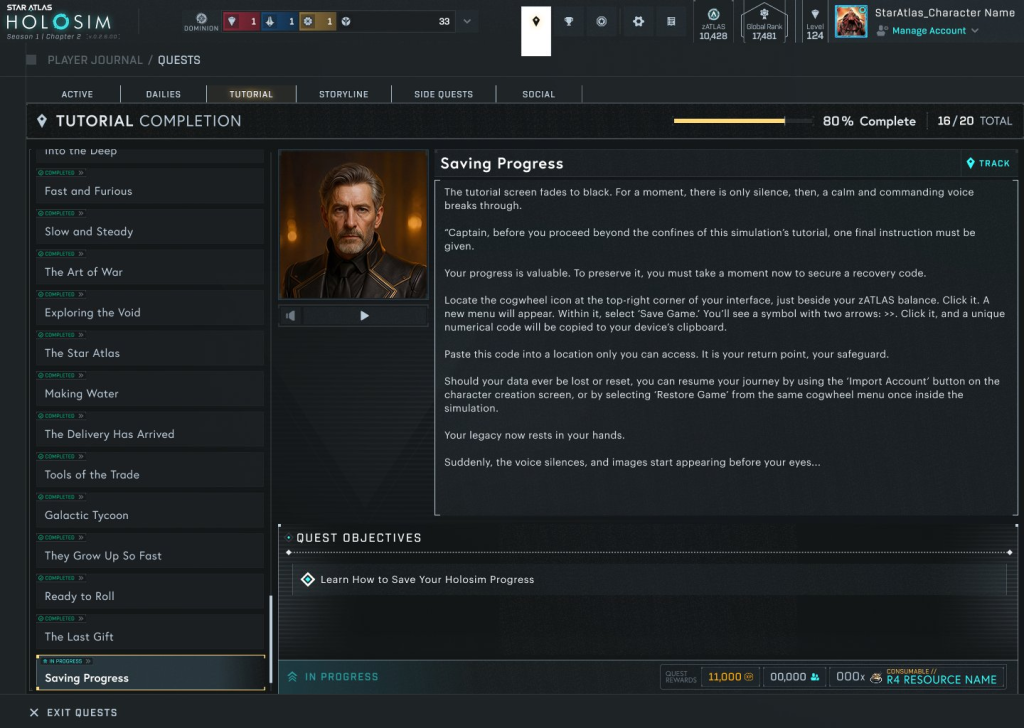This screenshot has height=728, width=1024.
Task: Click the Dominion icon in the top bar
Action: (200, 18)
